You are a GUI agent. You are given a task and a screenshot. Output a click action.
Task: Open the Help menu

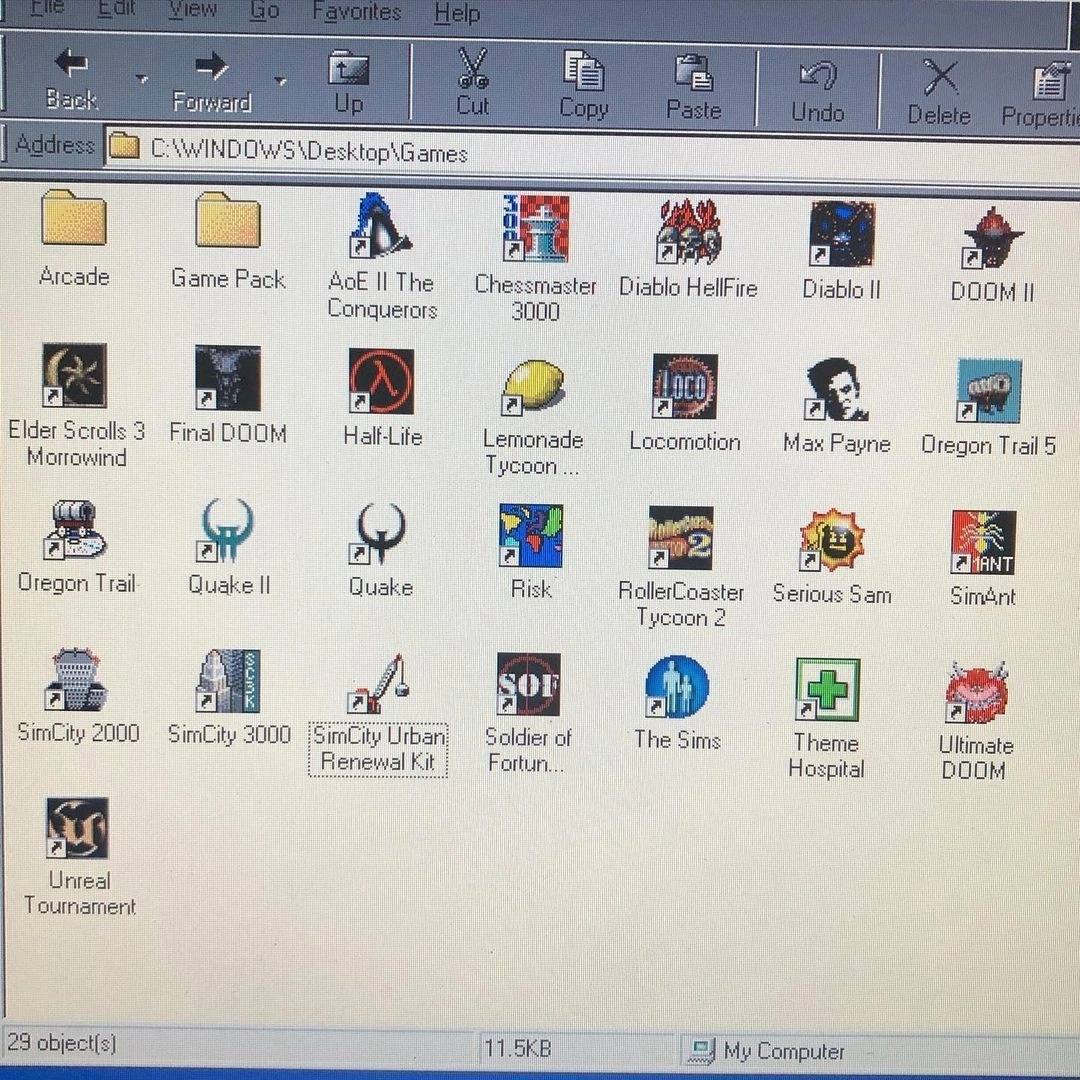click(x=457, y=13)
